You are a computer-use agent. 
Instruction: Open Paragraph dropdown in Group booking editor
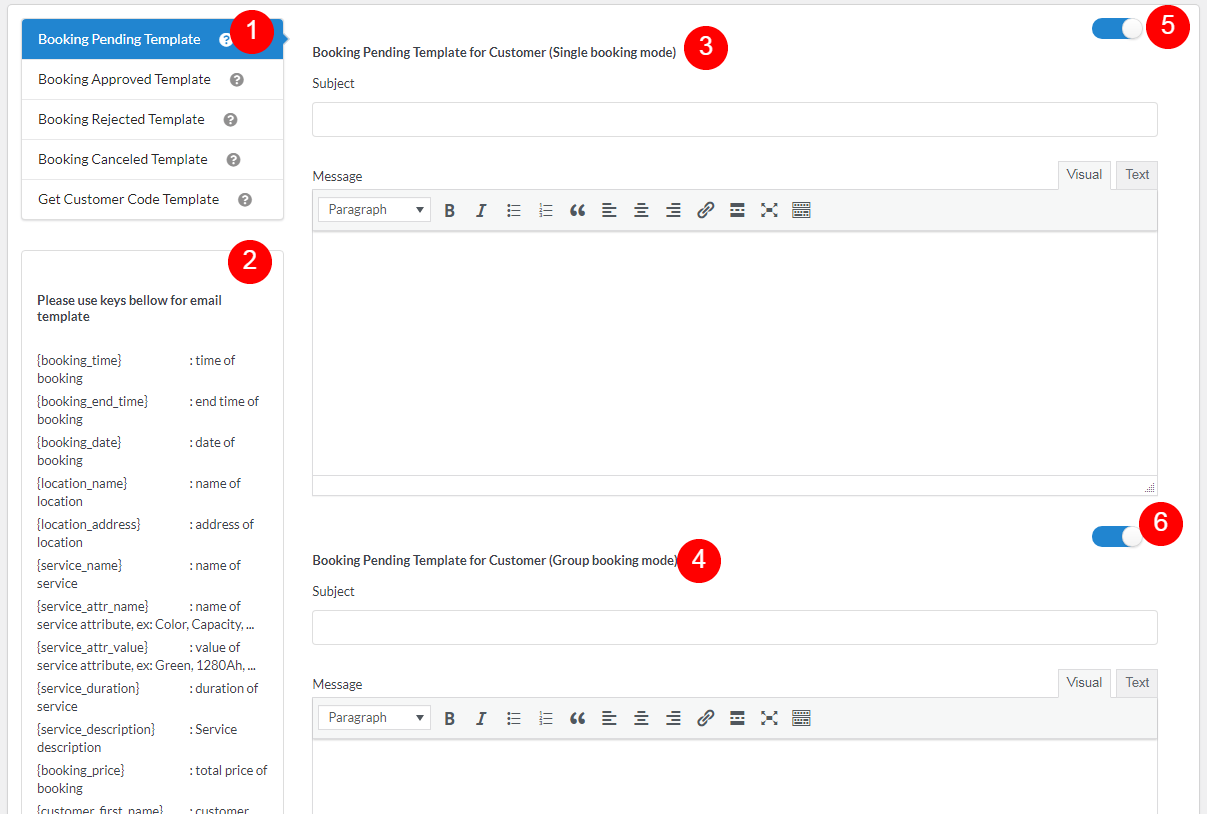(374, 718)
